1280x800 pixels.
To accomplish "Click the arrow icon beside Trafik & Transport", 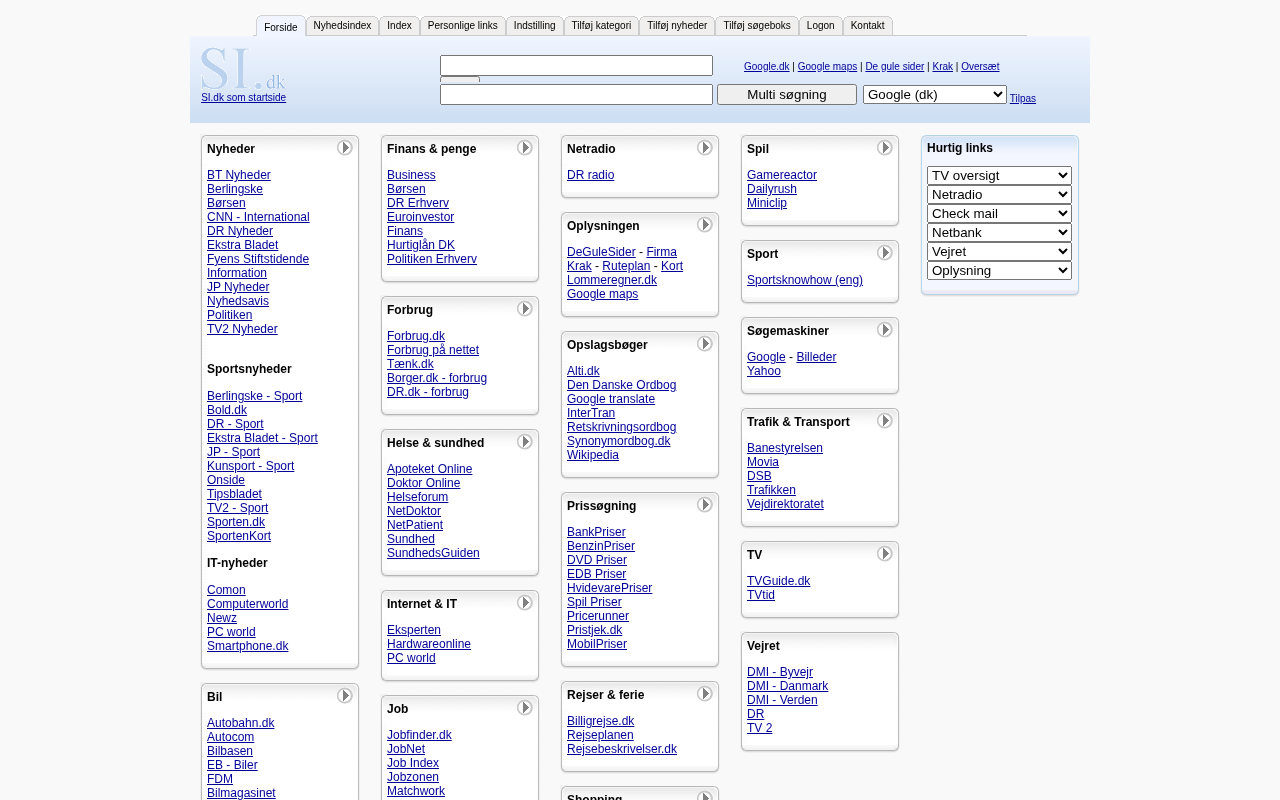I will [x=885, y=421].
